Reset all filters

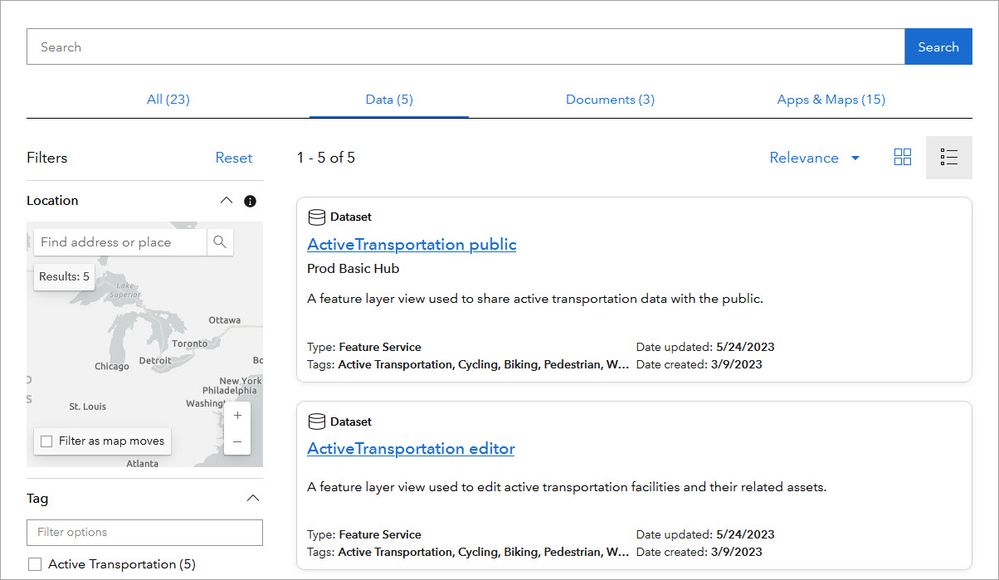tap(234, 158)
